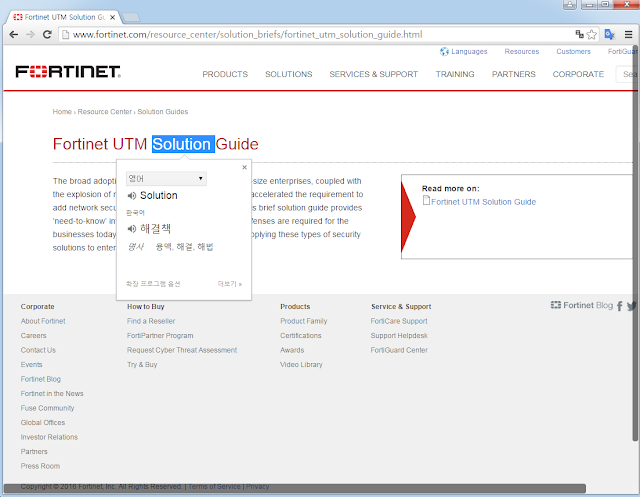Open the CORPORATE menu
The height and width of the screenshot is (497, 640).
(x=578, y=74)
